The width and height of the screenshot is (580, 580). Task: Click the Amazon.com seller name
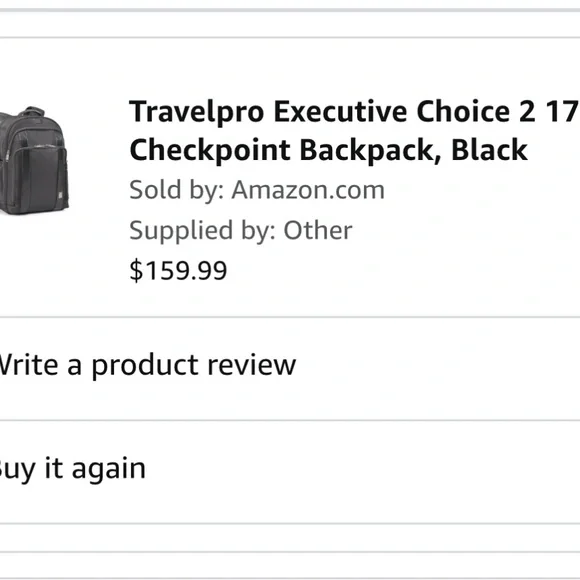(x=308, y=190)
